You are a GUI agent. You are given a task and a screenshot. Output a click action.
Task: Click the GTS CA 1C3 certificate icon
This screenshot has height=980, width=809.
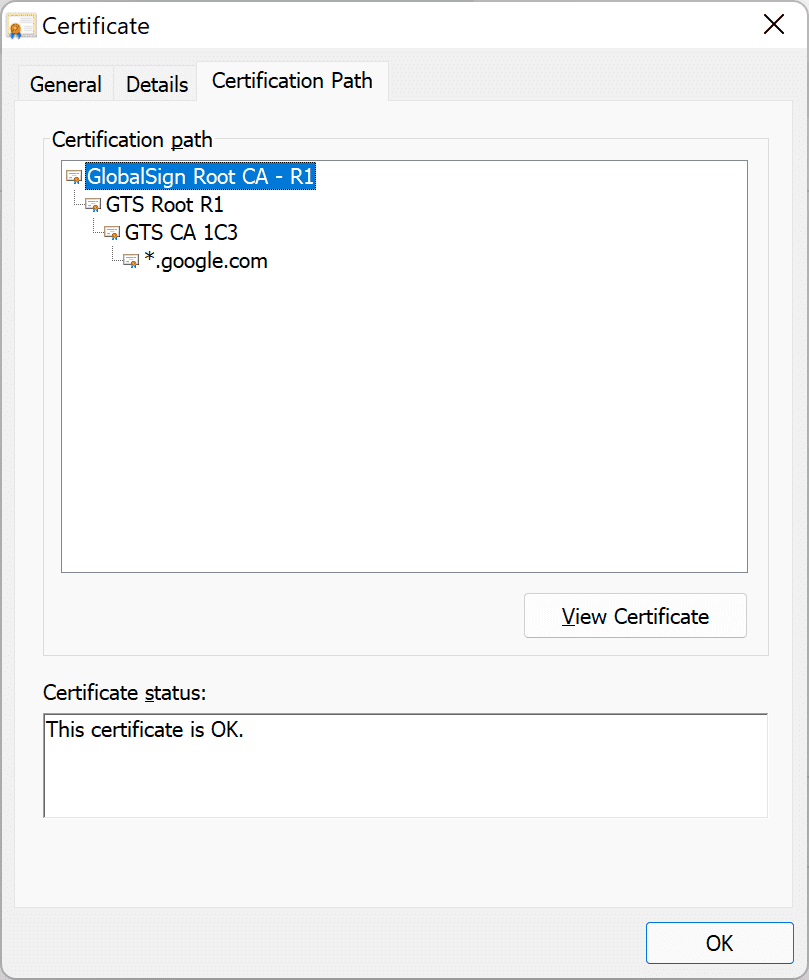point(112,232)
